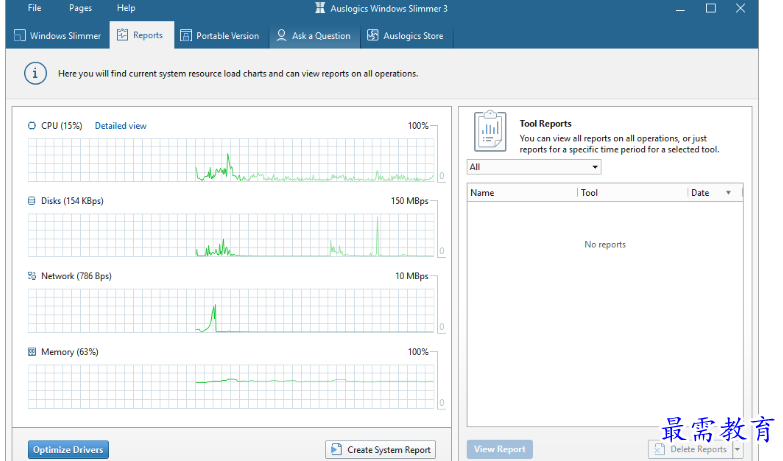Click the Disks icon beside Disks label
This screenshot has width=783, height=461.
tap(32, 201)
